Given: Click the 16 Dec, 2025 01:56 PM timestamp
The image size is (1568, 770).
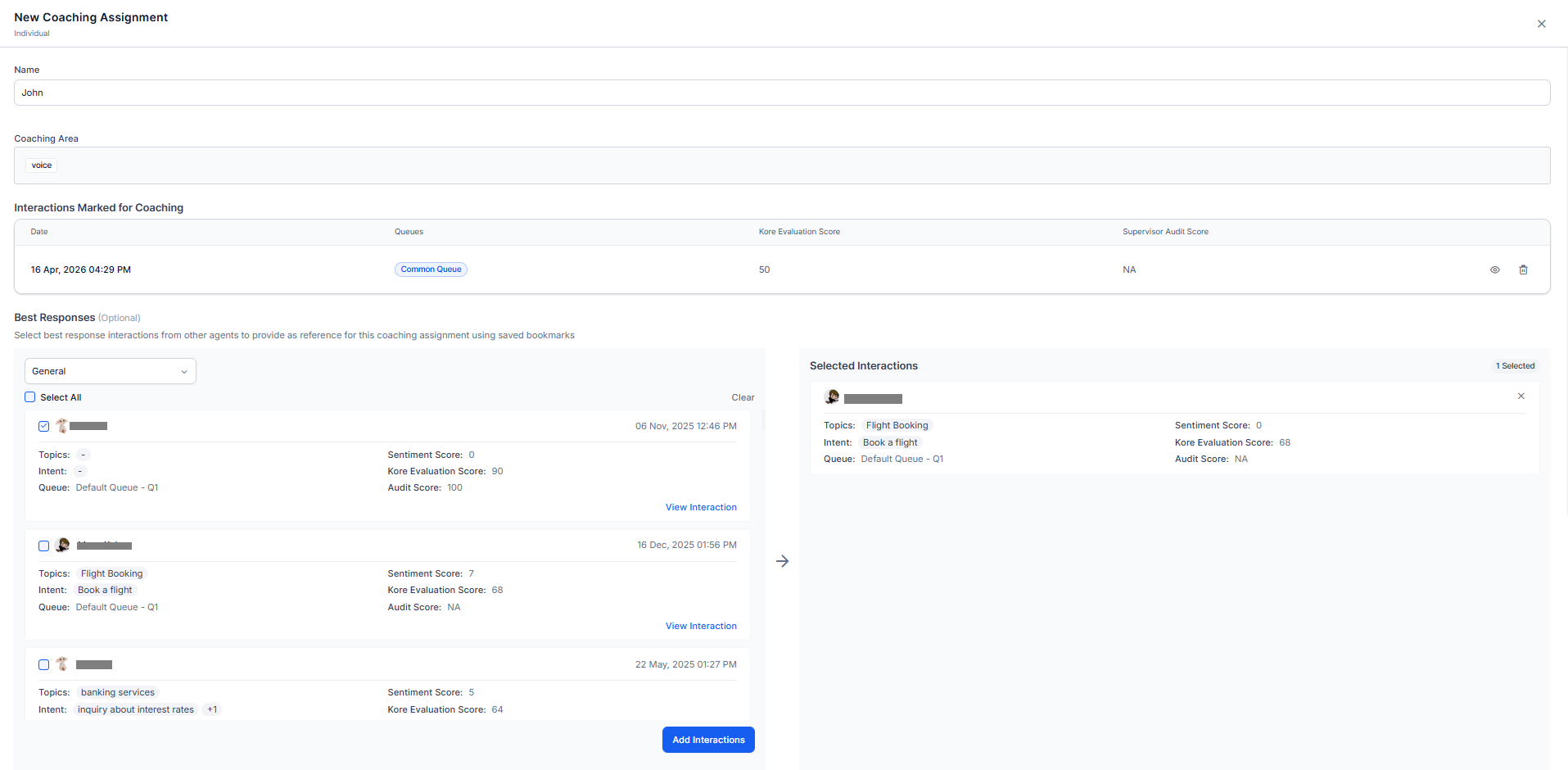Looking at the screenshot, I should [687, 545].
